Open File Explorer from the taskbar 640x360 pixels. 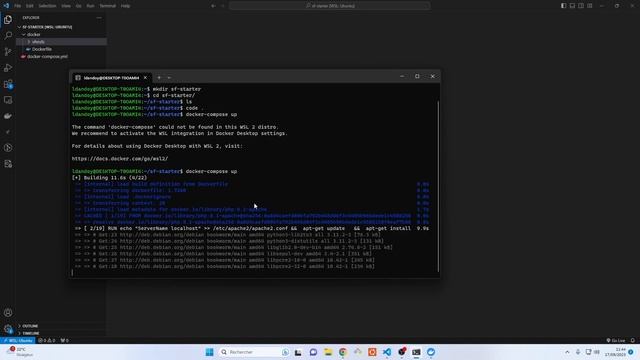pos(328,352)
